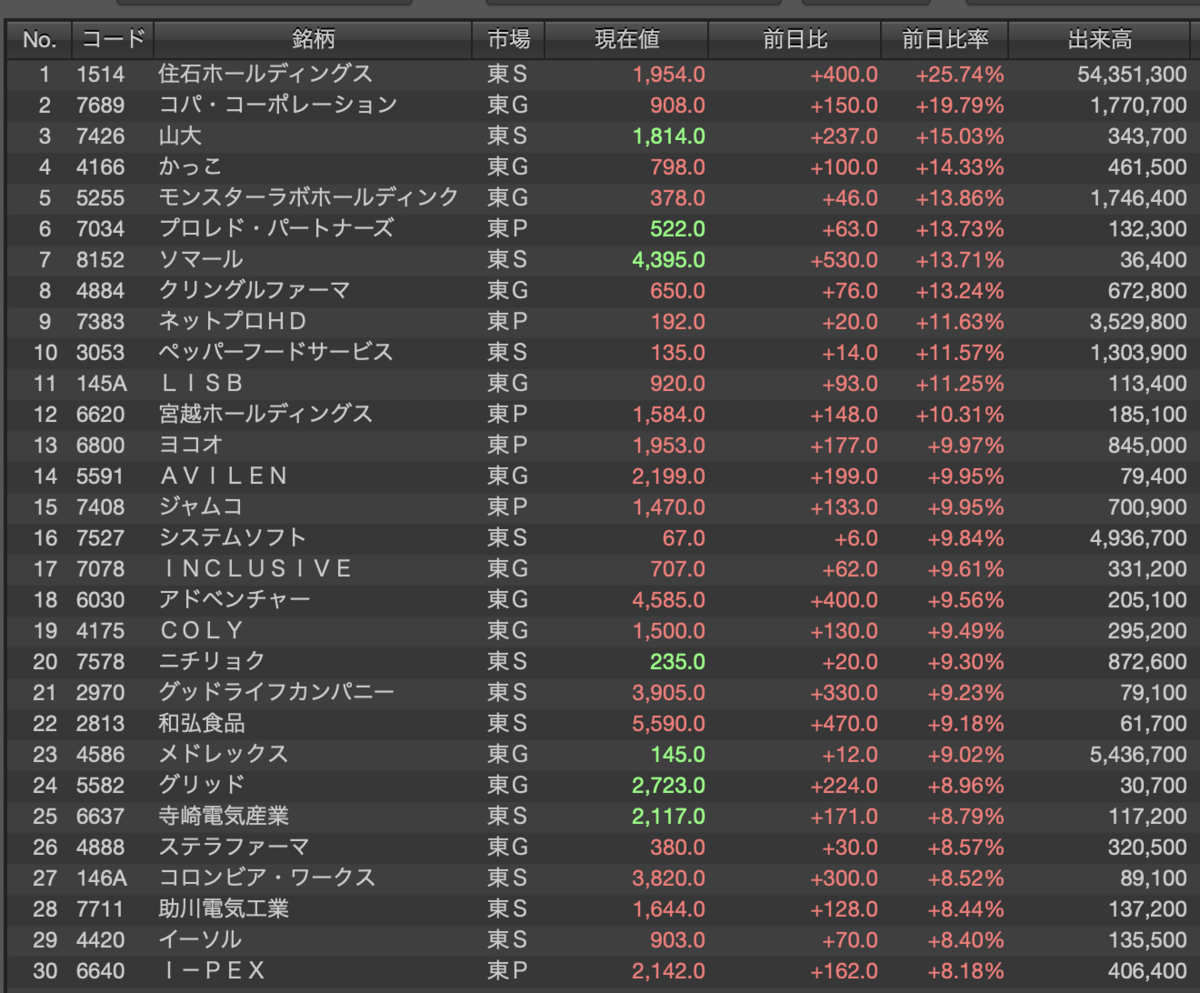Click green current price 1,814.0
The width and height of the screenshot is (1200, 993).
click(x=669, y=136)
